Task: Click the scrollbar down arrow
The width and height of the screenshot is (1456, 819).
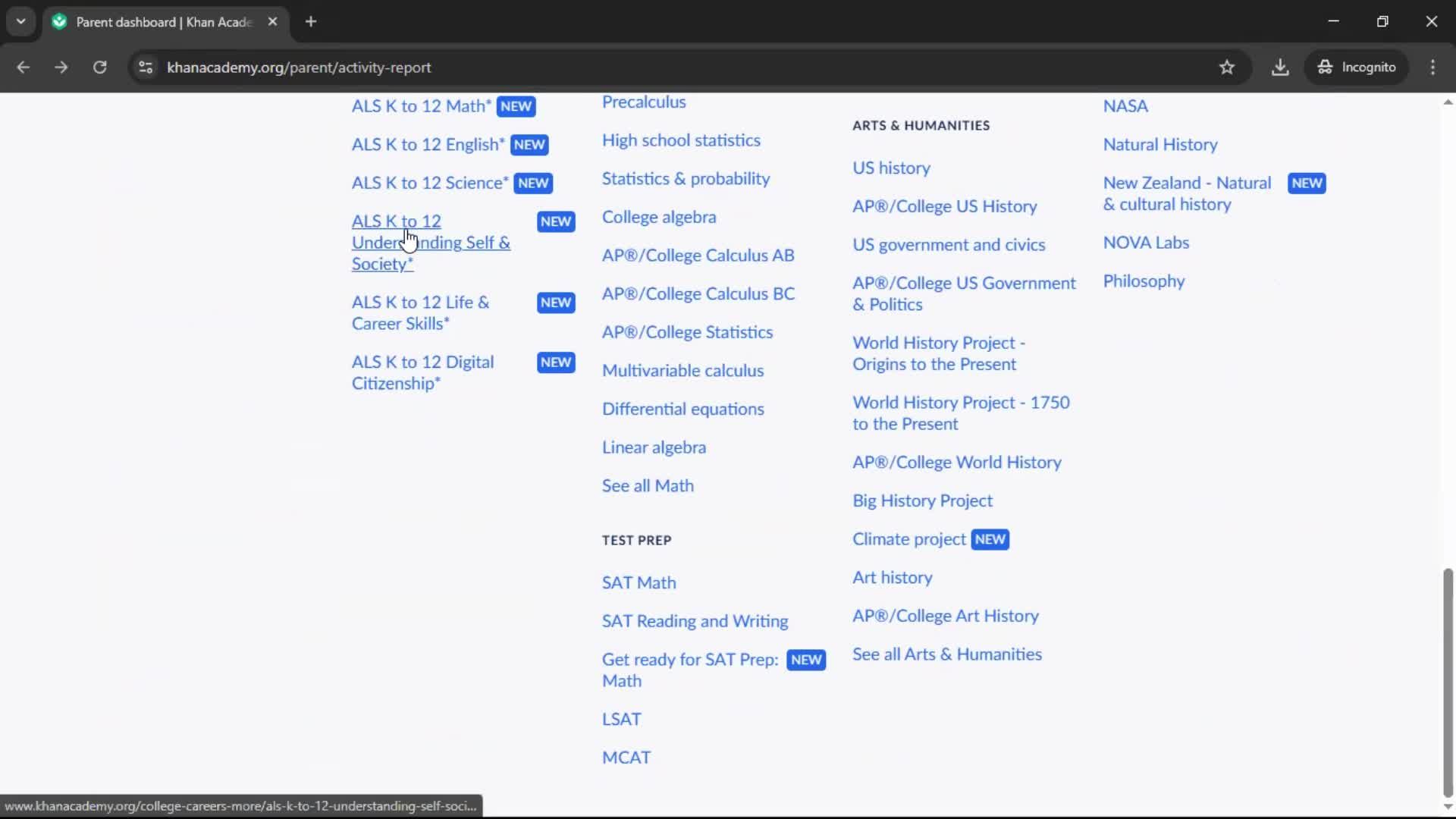Action: coord(1448,807)
